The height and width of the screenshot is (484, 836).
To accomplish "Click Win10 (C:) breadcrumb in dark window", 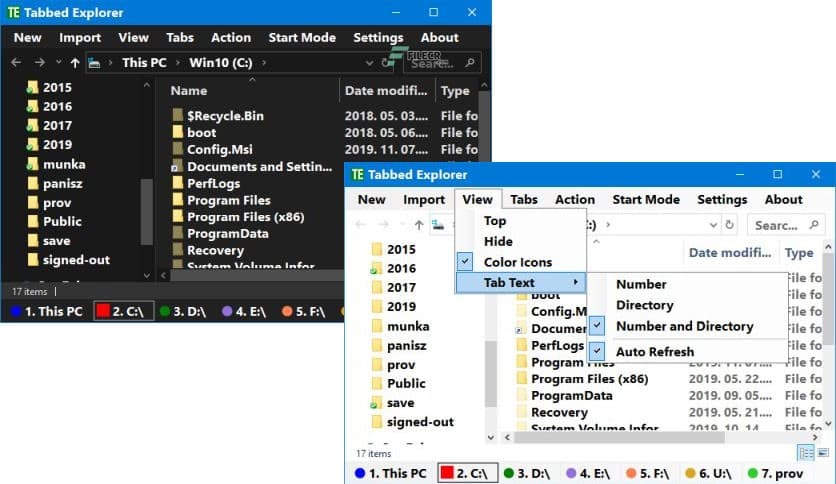I will 221,63.
